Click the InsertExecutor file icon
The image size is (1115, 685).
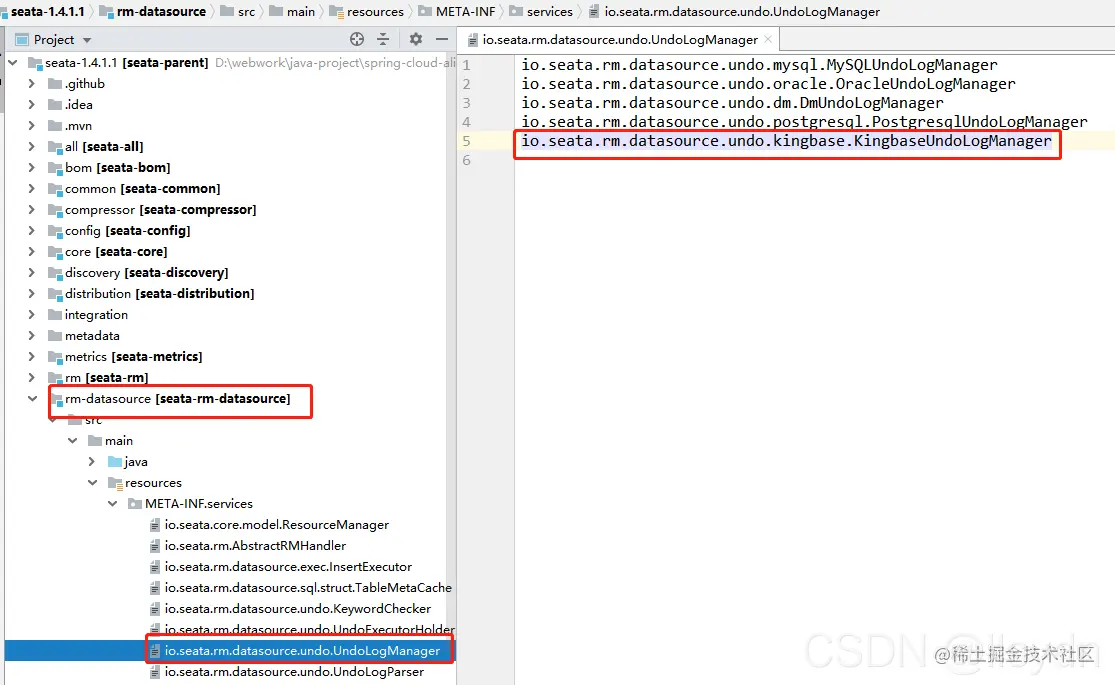click(x=155, y=567)
